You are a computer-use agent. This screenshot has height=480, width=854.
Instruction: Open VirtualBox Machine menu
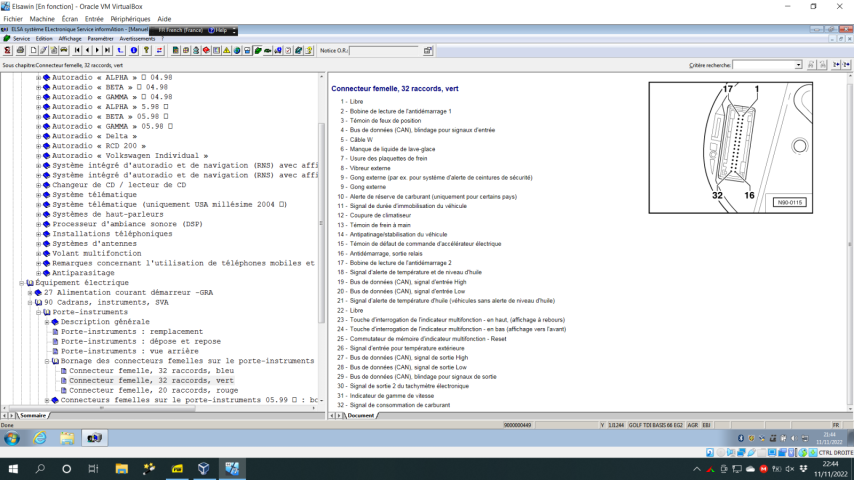42,19
